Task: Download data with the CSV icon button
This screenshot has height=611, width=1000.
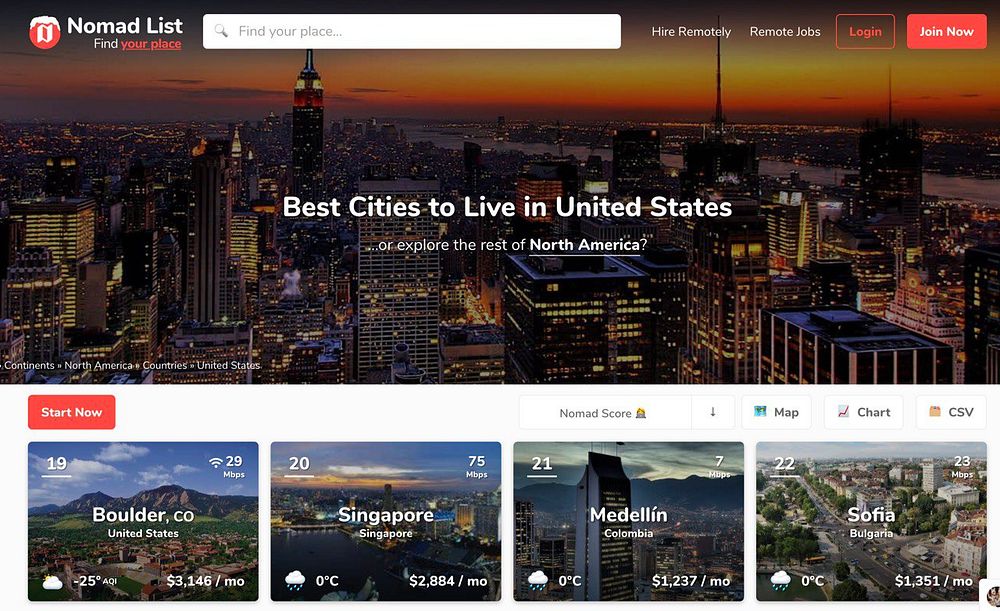Action: [x=951, y=412]
